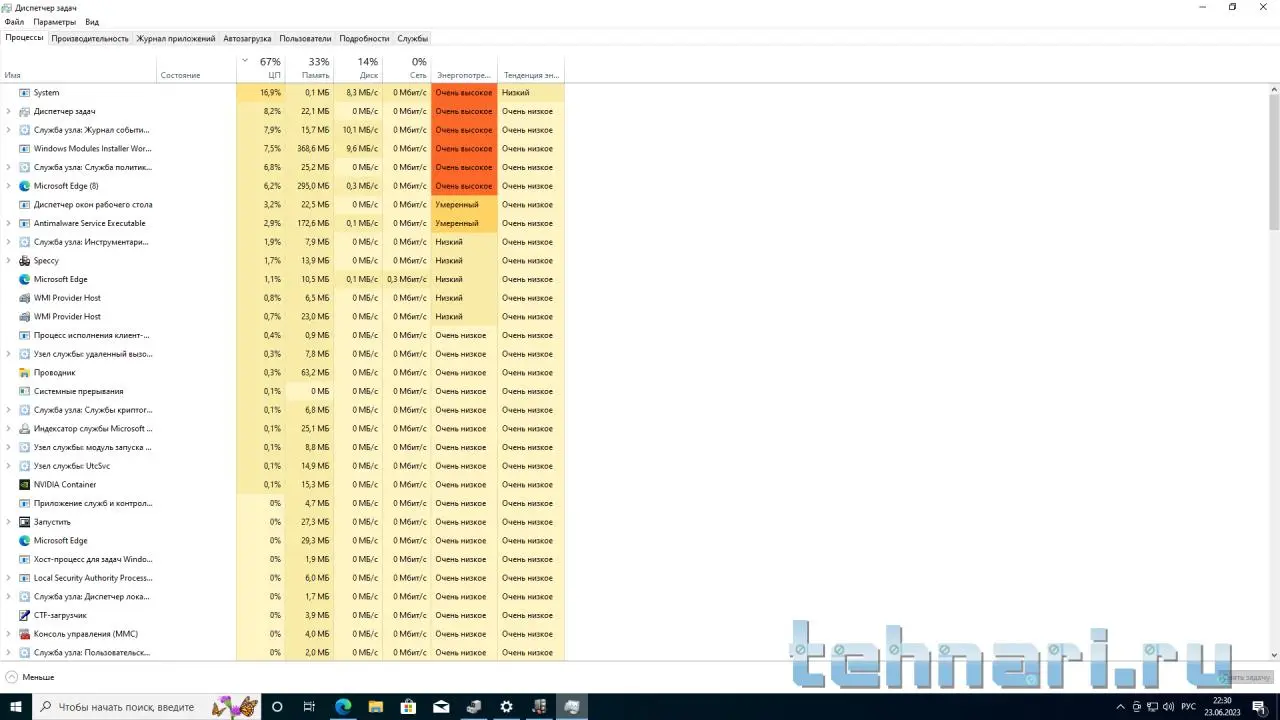Switch to the Пользователи tab
Viewport: 1280px width, 720px height.
pos(305,39)
